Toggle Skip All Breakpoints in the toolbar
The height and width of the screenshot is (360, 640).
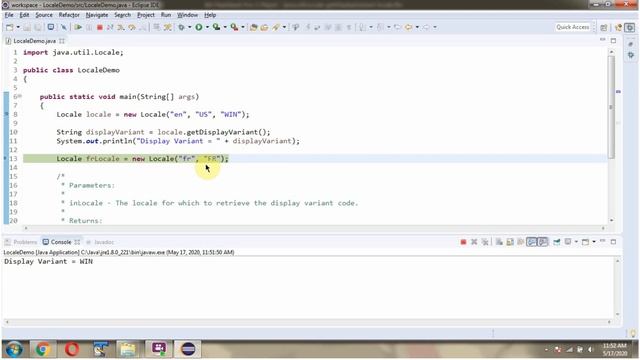click(64, 27)
